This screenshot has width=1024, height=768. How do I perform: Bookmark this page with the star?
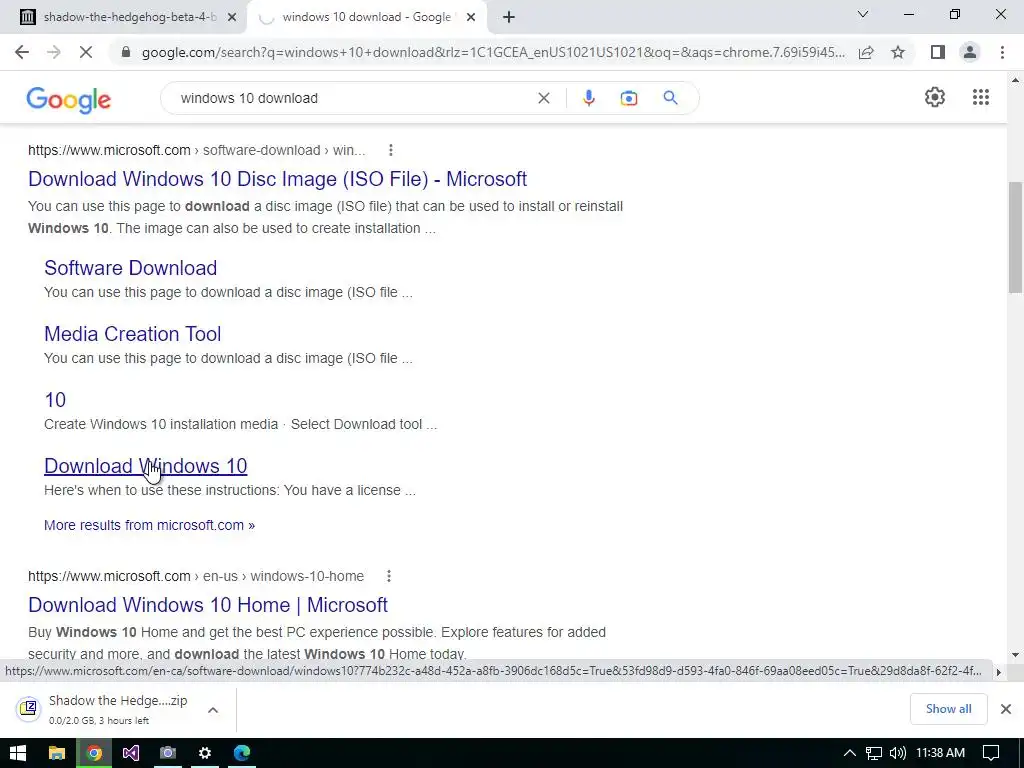pyautogui.click(x=898, y=52)
